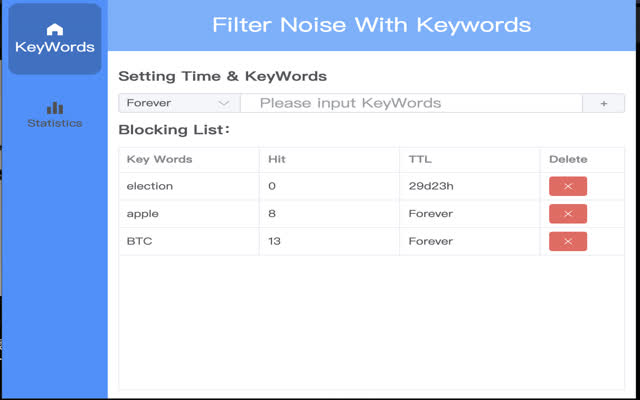Remove the BTC keyword
640x400 pixels.
(567, 241)
